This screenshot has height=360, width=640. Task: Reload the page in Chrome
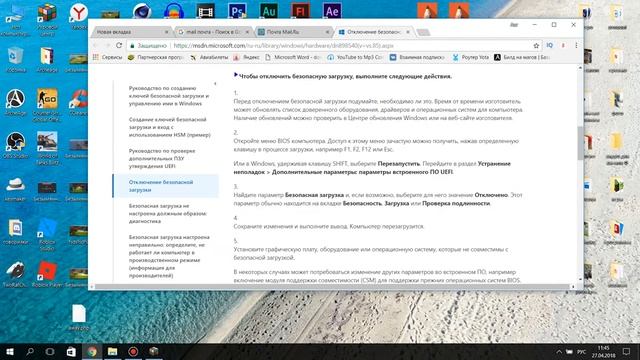coord(119,45)
